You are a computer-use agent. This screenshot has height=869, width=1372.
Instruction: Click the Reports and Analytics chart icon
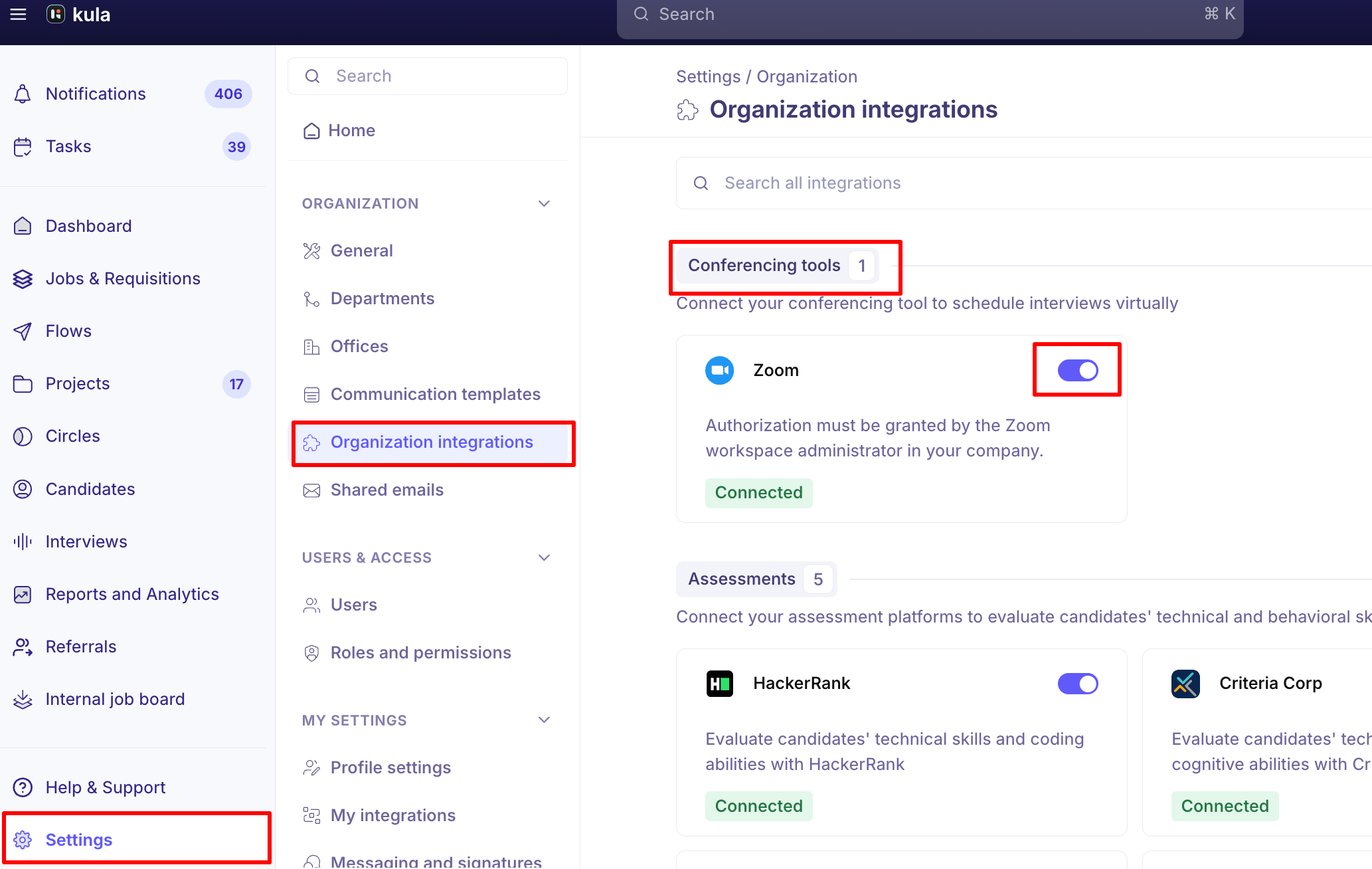click(x=23, y=594)
